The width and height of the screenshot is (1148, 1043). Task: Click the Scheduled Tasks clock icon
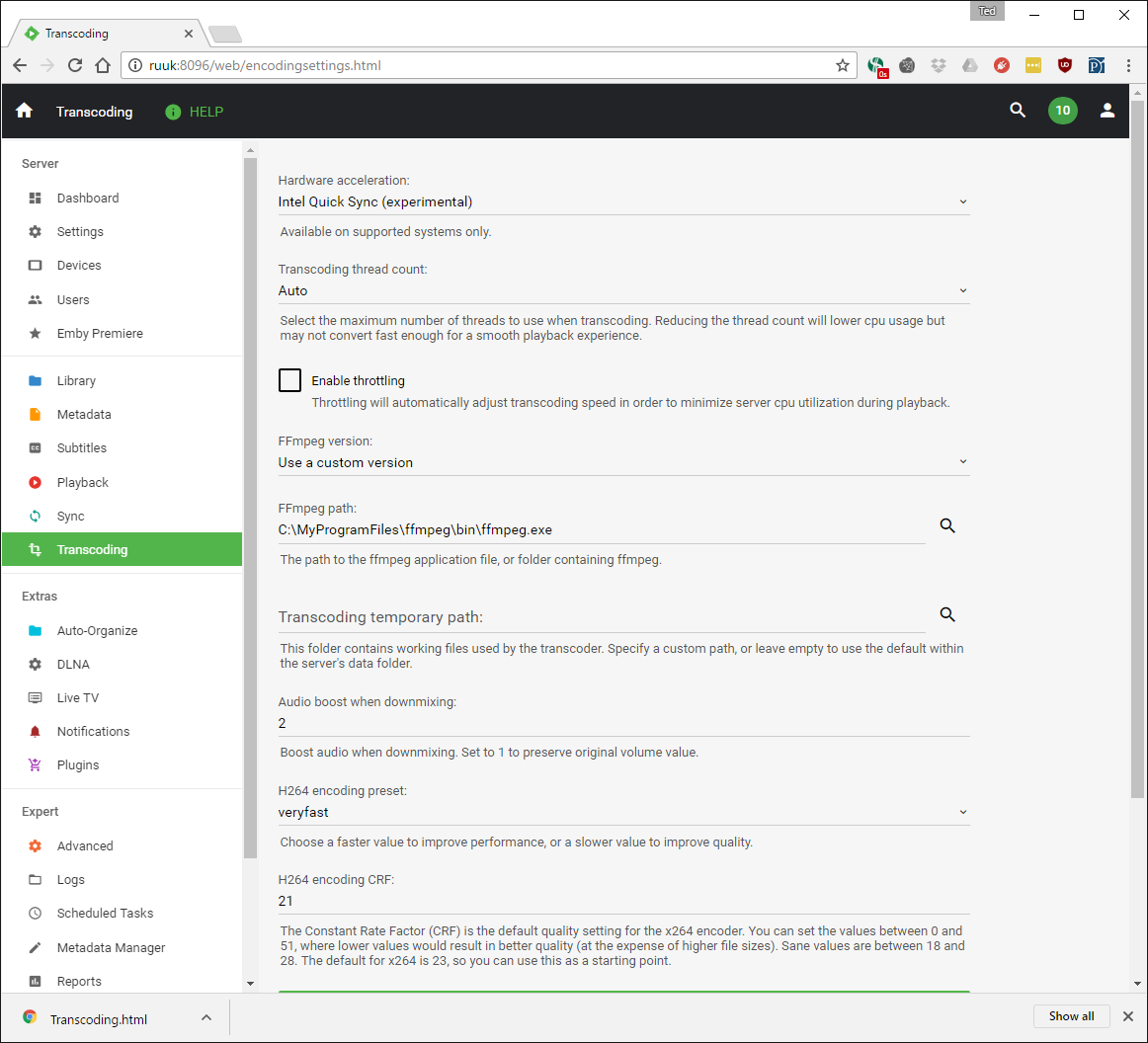(x=36, y=914)
